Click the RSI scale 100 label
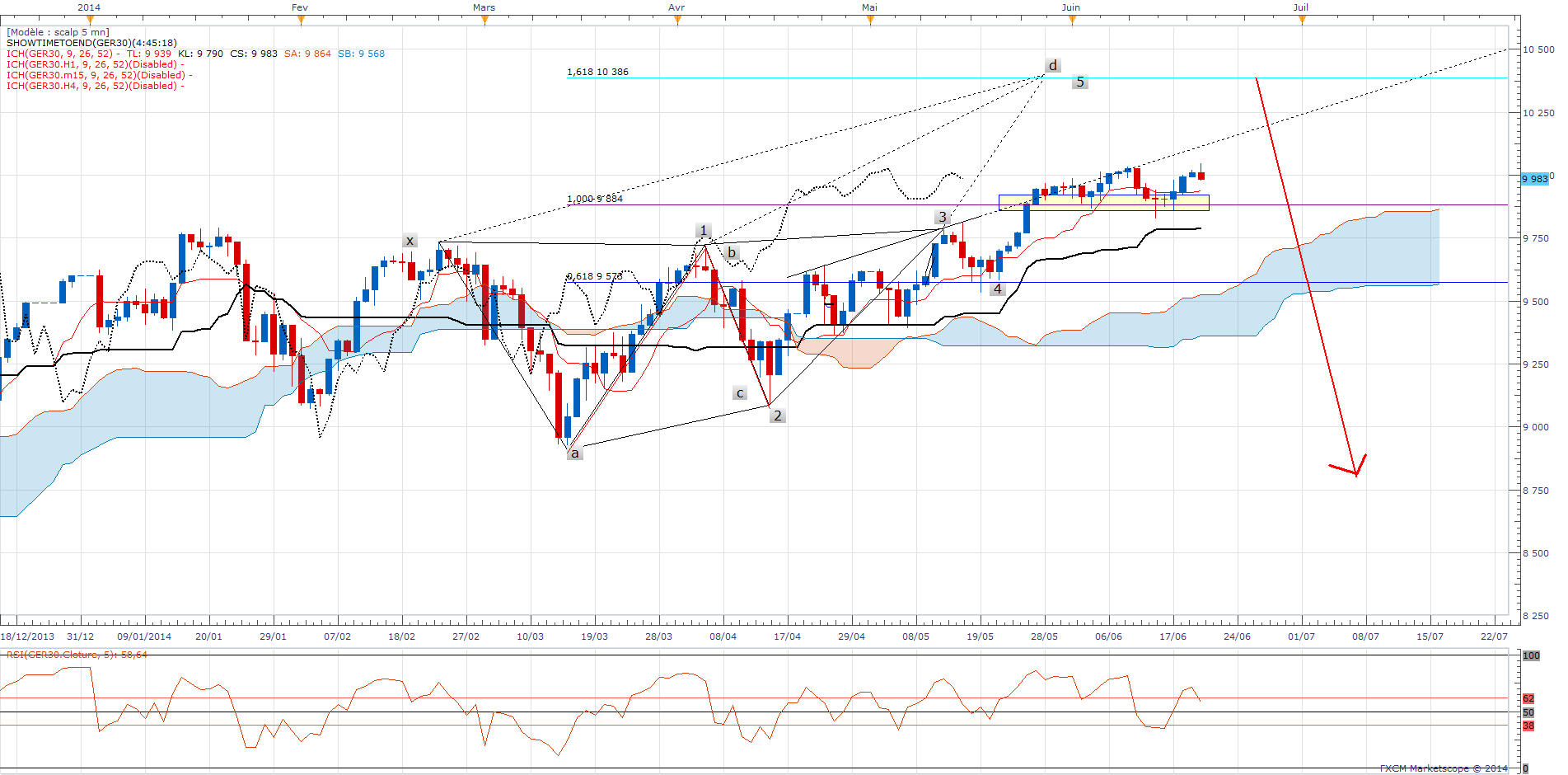The height and width of the screenshot is (775, 1568). click(x=1531, y=655)
